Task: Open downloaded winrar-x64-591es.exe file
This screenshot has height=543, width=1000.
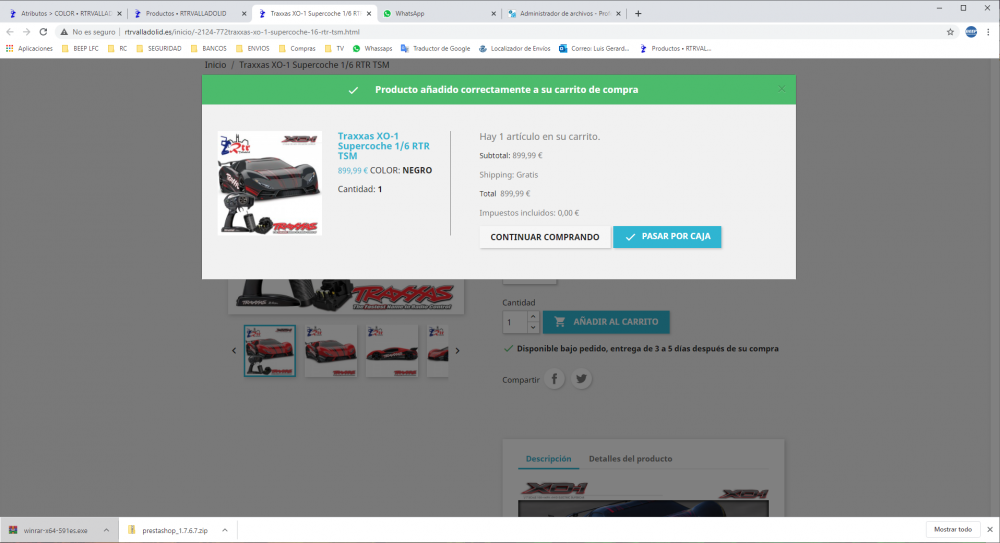Action: 49,530
